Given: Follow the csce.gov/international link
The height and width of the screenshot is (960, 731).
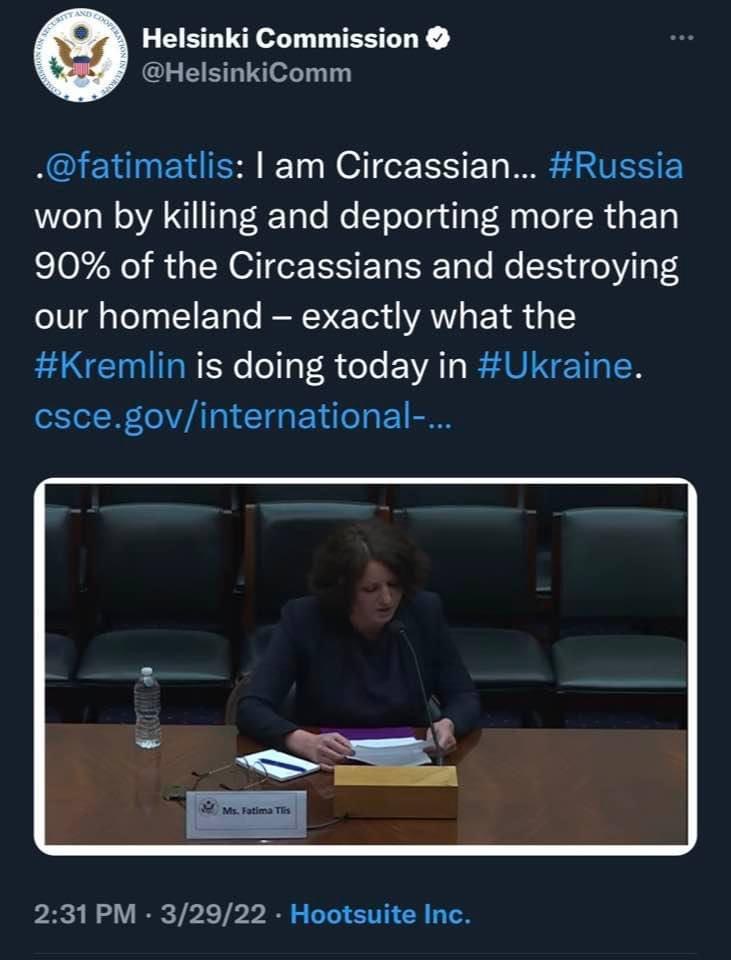Looking at the screenshot, I should (x=243, y=415).
